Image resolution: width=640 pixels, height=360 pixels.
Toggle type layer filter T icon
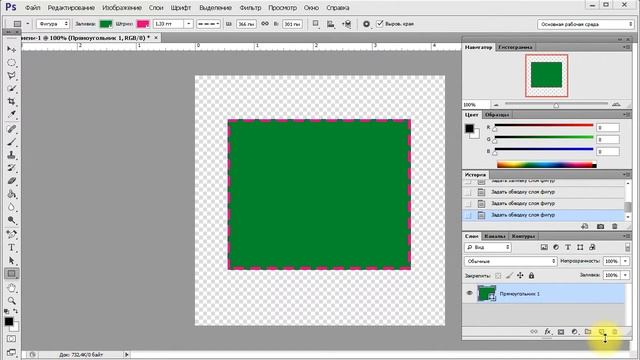(x=568, y=247)
